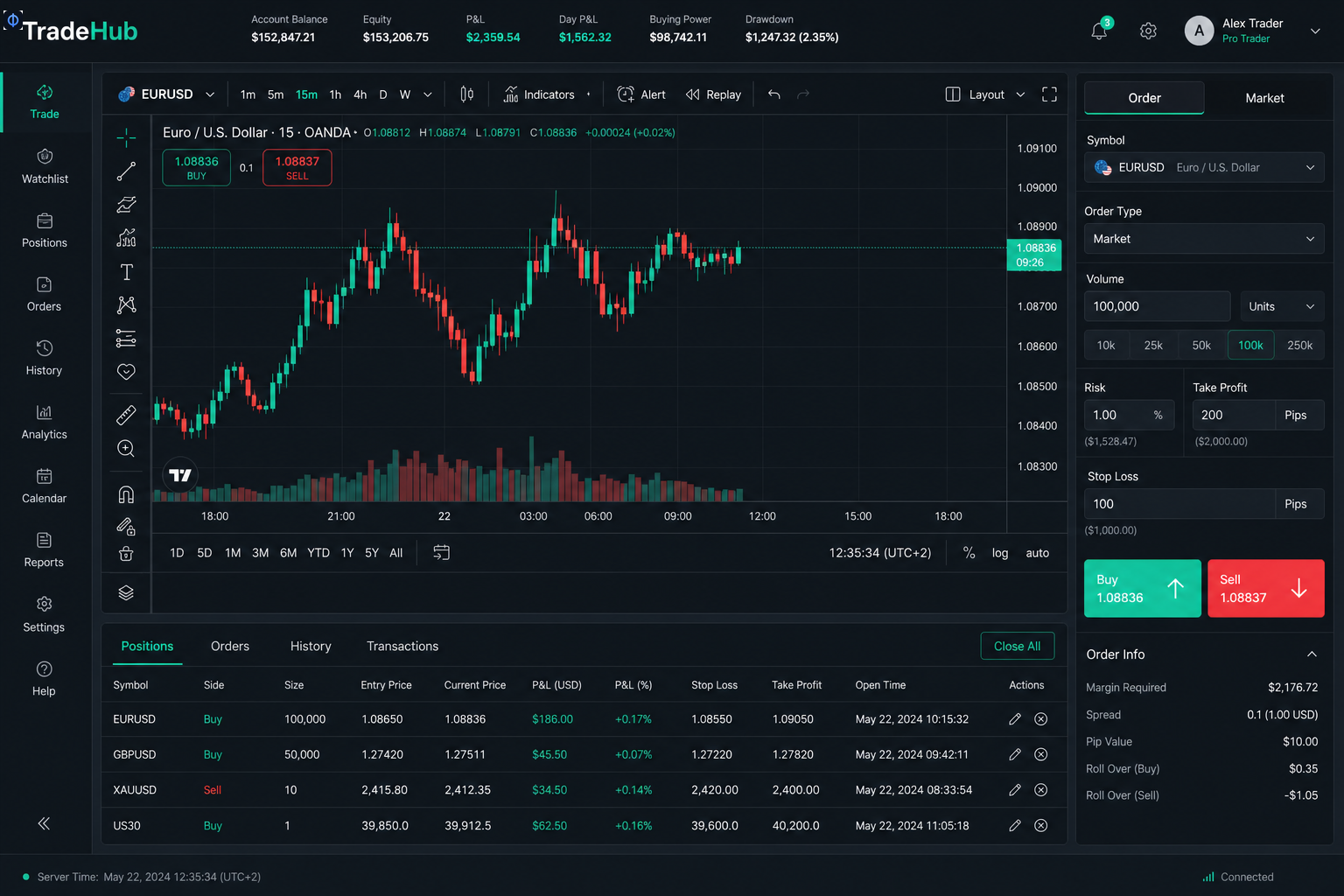Switch chart to 1h timeframe
The height and width of the screenshot is (896, 1344).
coord(335,94)
